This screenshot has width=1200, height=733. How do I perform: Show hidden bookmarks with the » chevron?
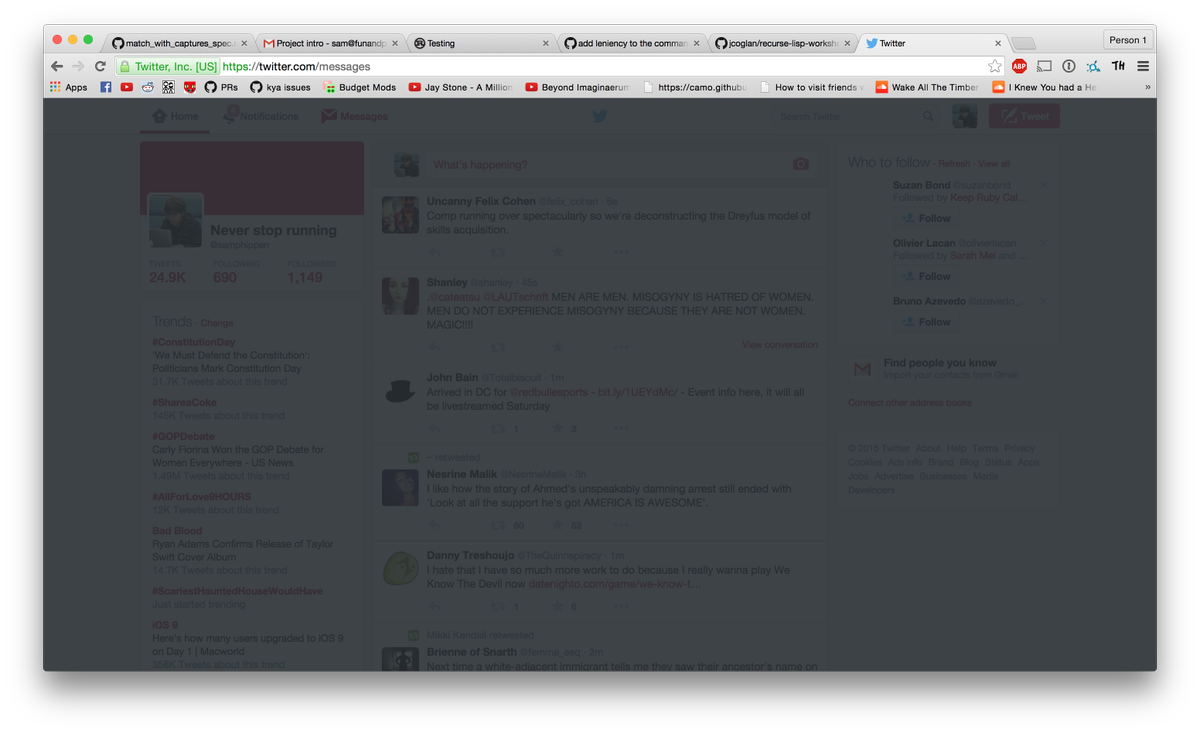pos(1147,87)
